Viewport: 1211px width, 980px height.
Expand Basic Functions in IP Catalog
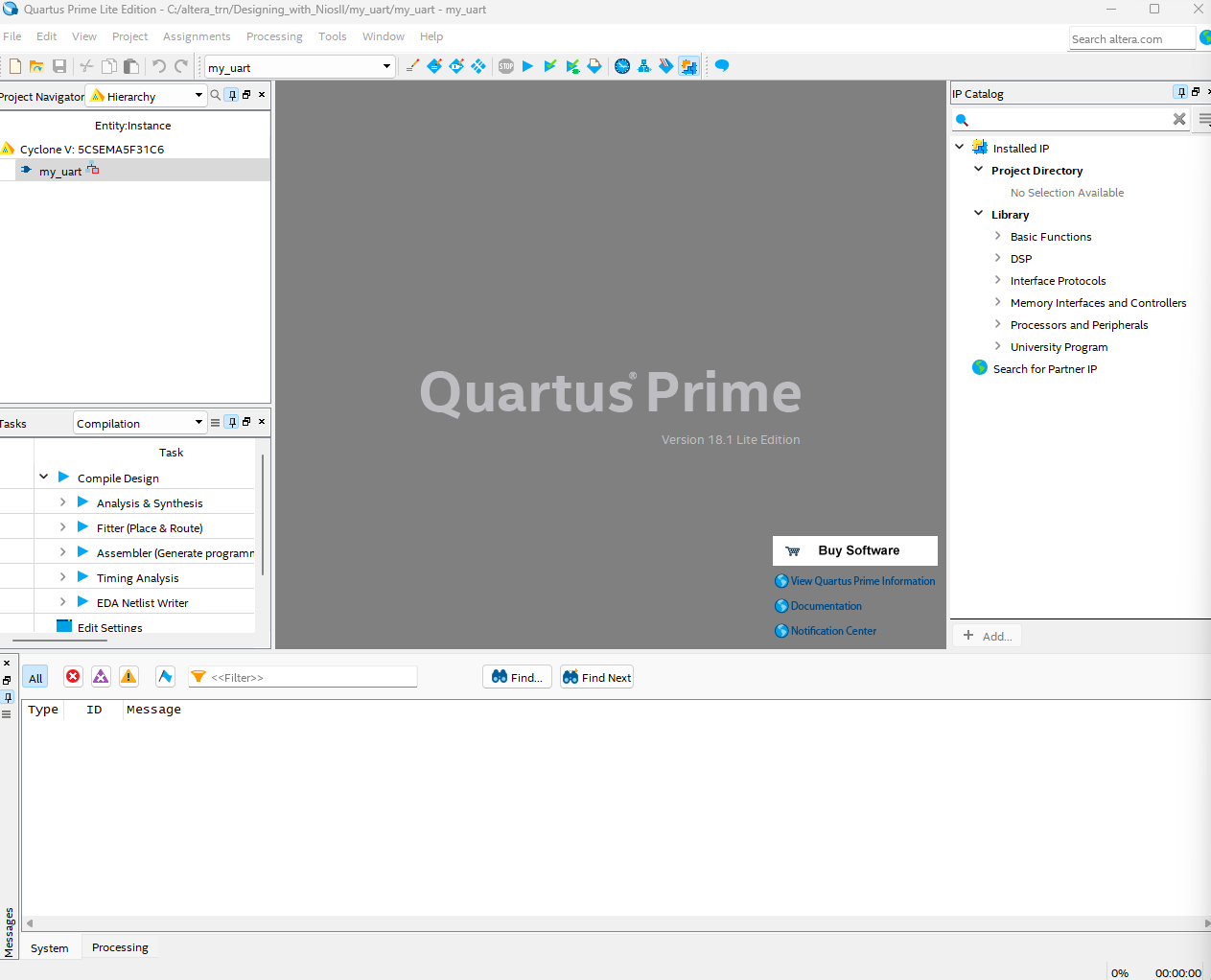[x=997, y=236]
